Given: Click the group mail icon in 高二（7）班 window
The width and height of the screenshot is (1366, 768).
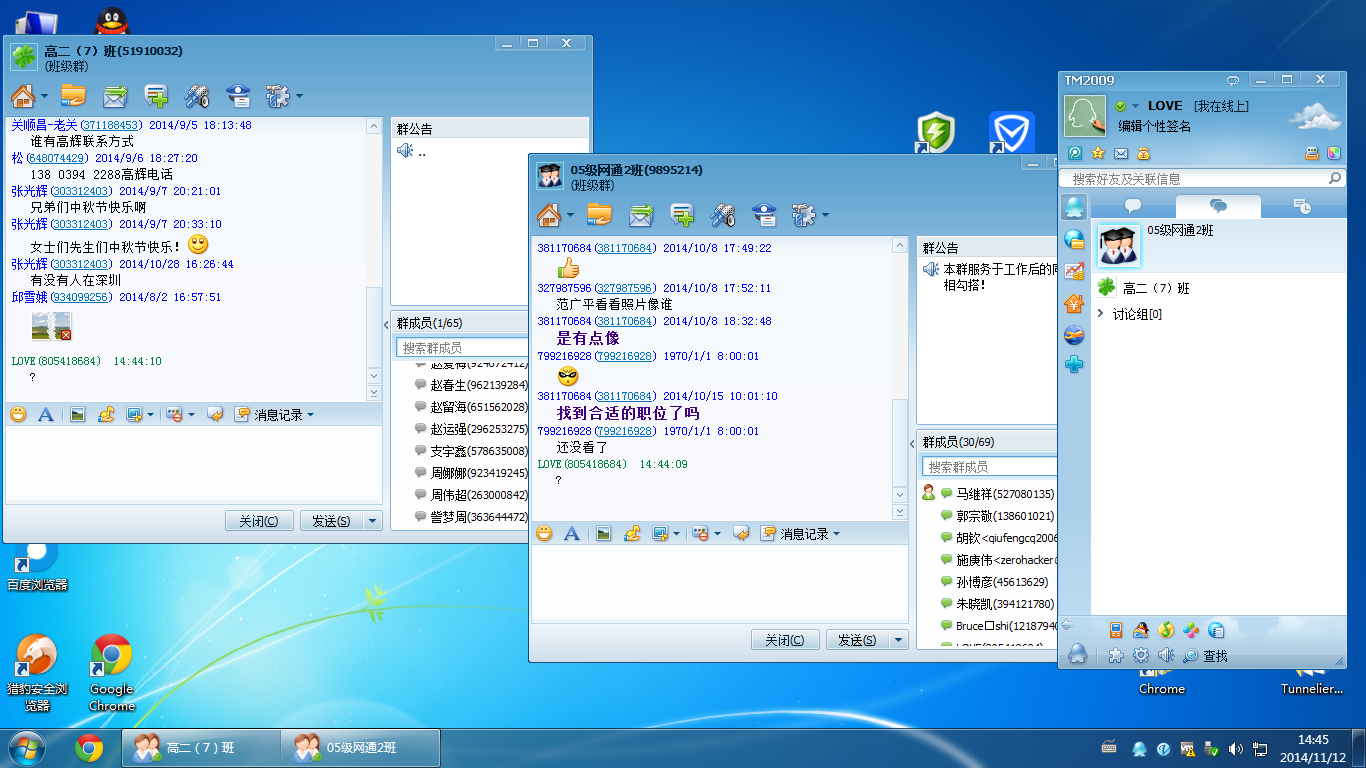Looking at the screenshot, I should click(115, 96).
